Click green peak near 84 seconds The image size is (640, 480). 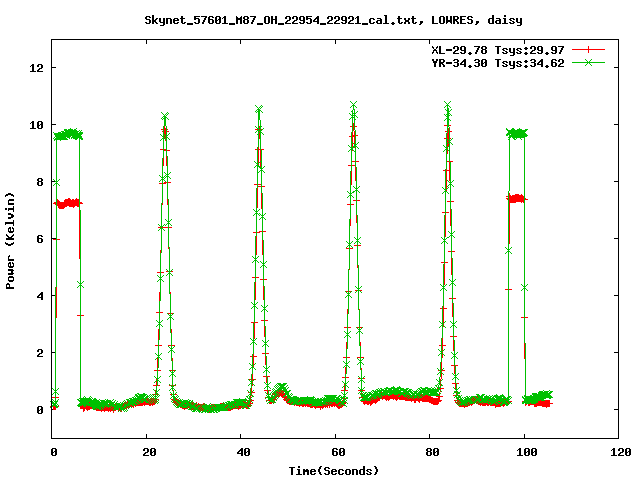point(448,105)
